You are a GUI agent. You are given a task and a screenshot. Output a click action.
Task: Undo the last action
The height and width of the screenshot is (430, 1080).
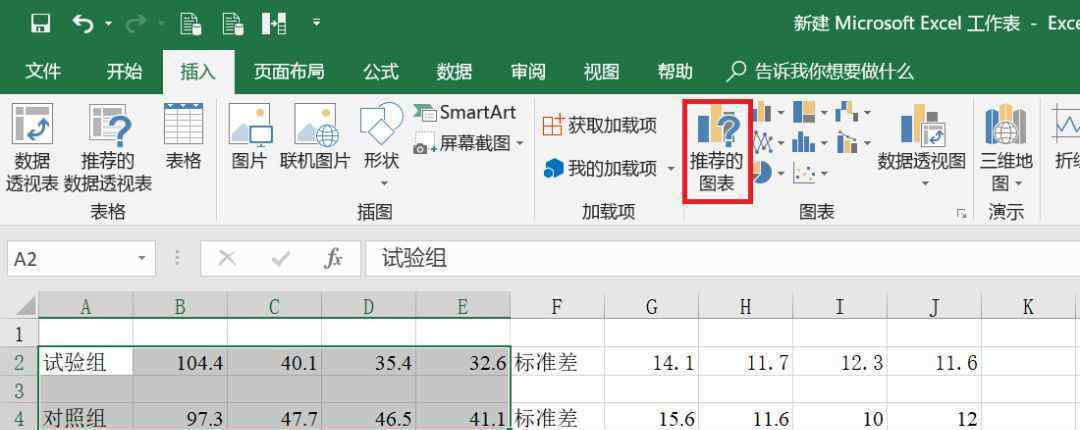(83, 22)
